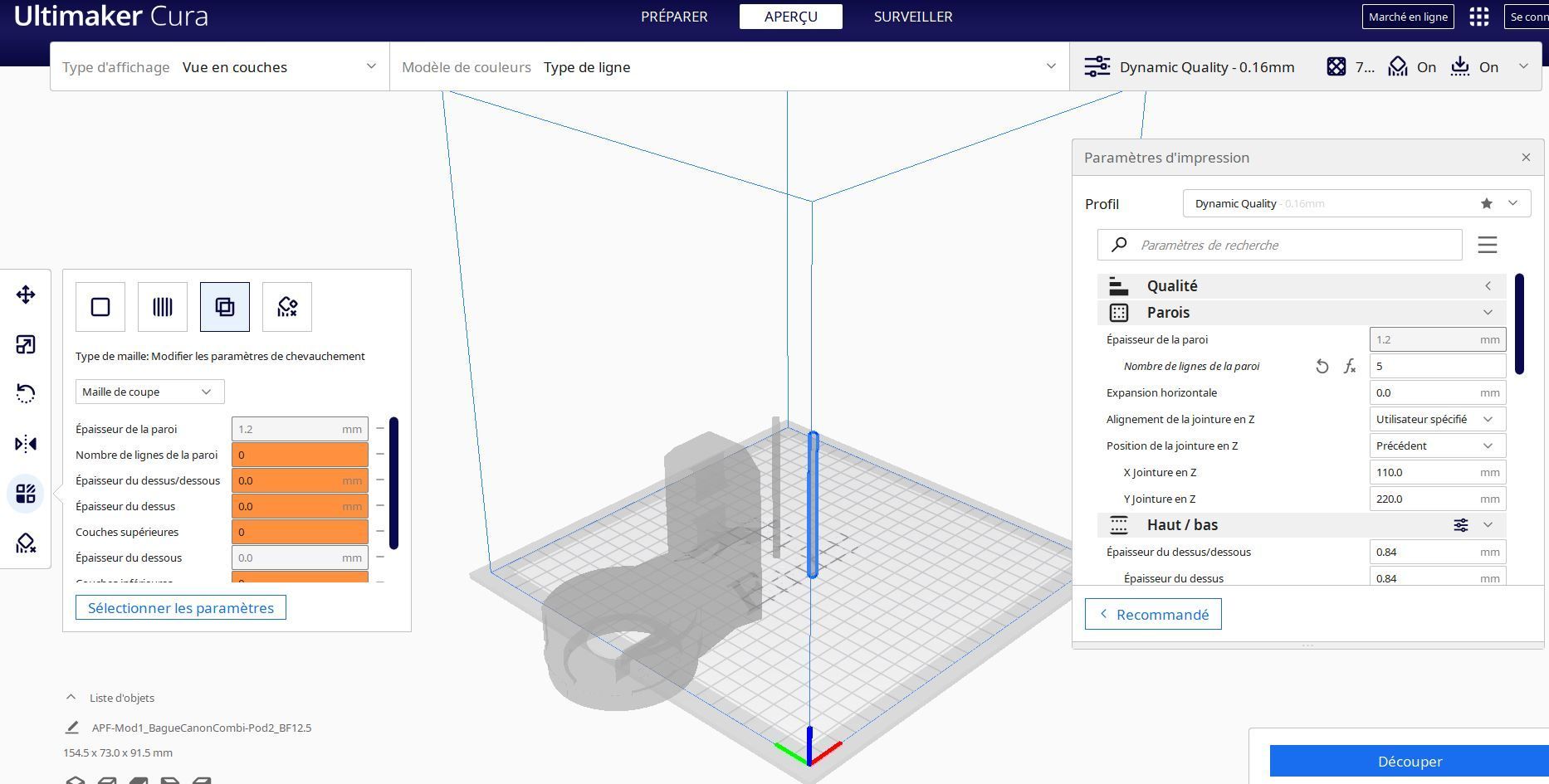
Task: Click the Découper button
Action: click(1409, 762)
